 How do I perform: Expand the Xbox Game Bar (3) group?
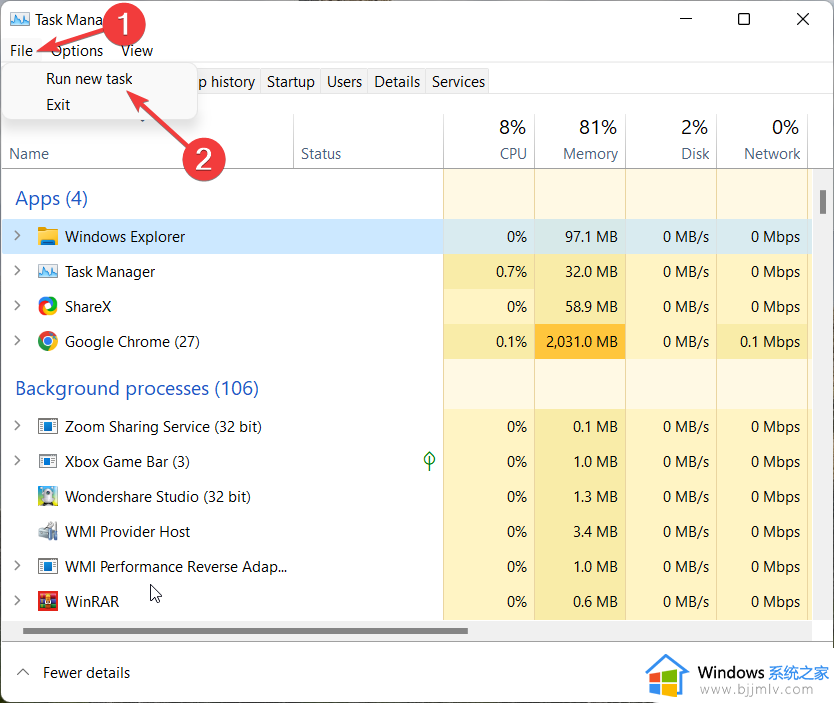17,461
